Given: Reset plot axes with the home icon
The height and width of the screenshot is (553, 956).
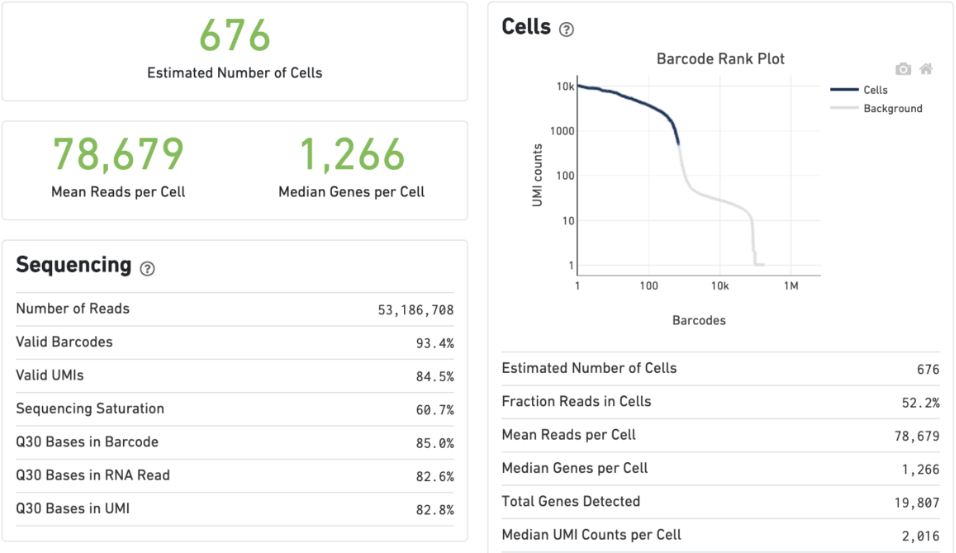Looking at the screenshot, I should [926, 69].
